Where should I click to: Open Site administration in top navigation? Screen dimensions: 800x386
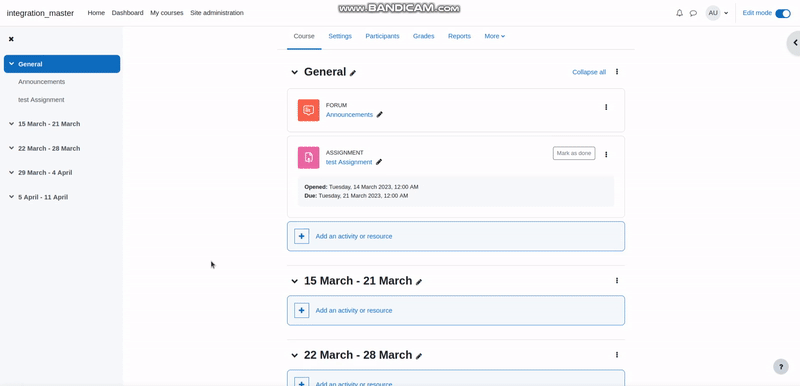click(217, 13)
